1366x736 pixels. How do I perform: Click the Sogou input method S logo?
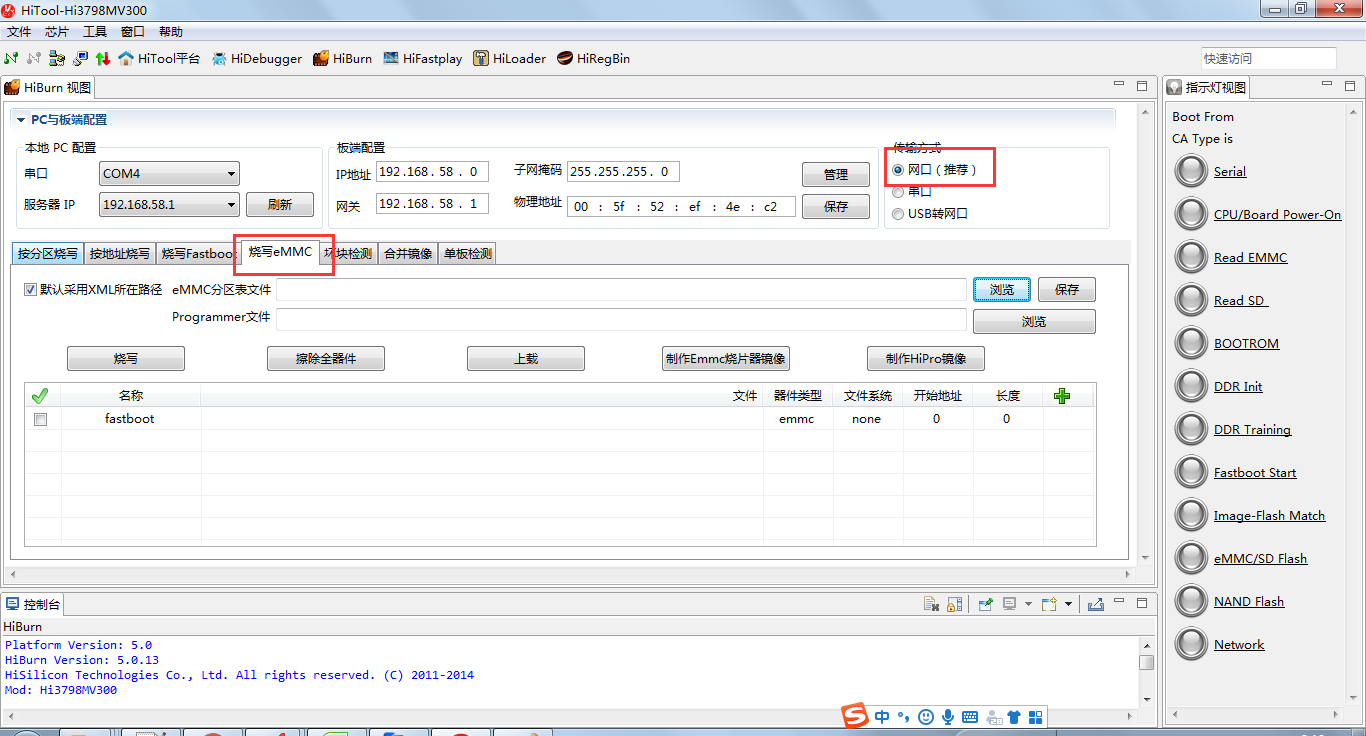854,716
